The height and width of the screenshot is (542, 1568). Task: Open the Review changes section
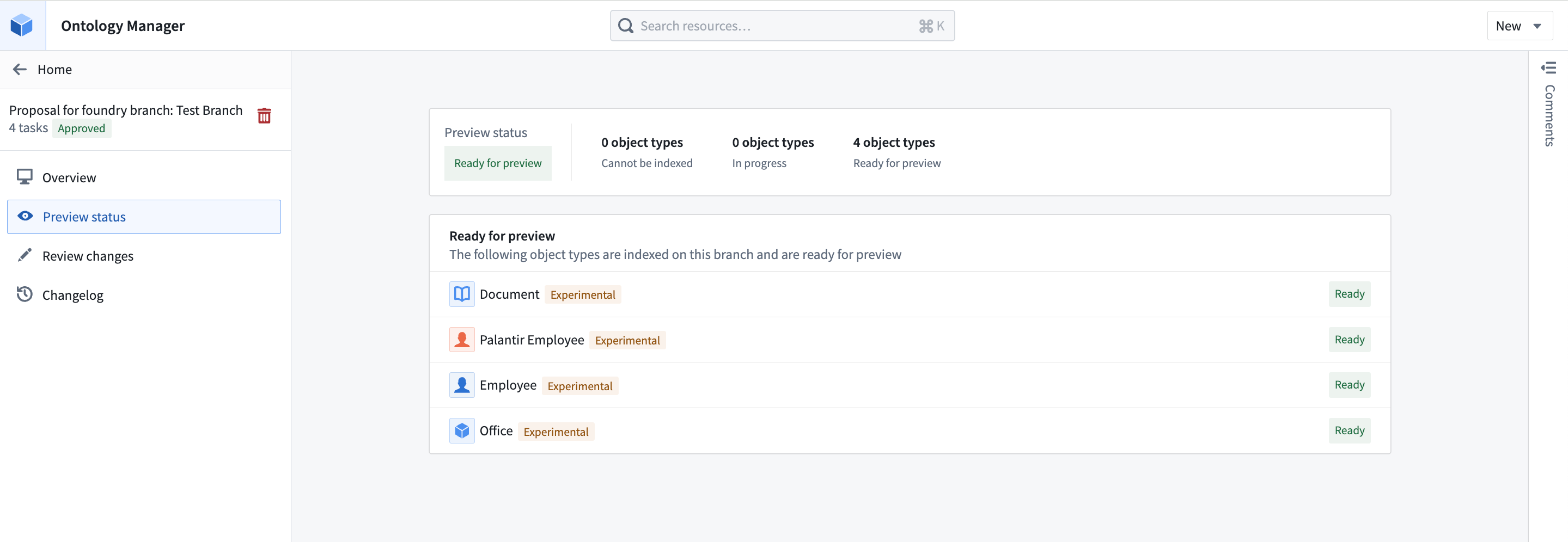click(88, 255)
